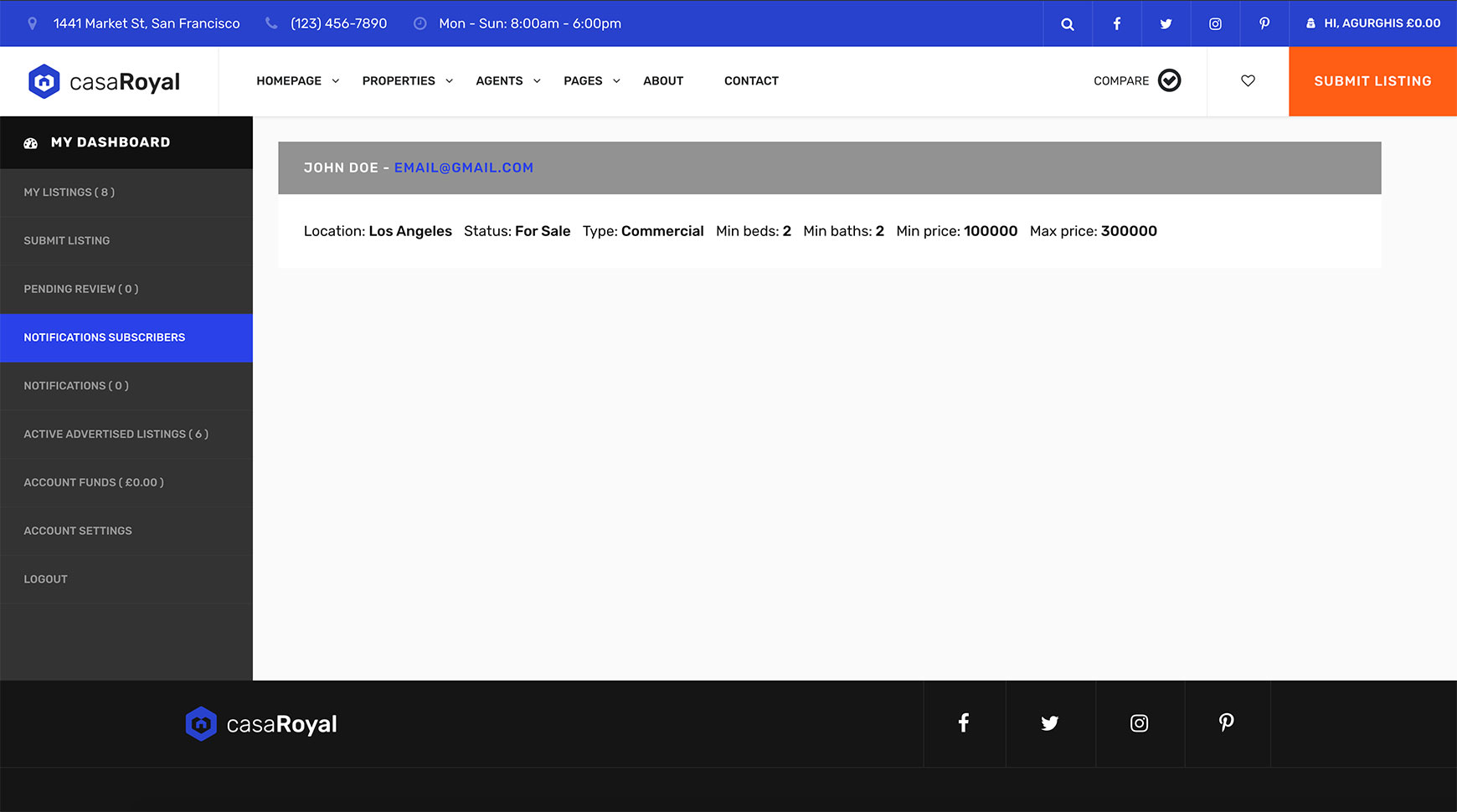
Task: Open Instagram icon in top bar
Action: point(1215,24)
